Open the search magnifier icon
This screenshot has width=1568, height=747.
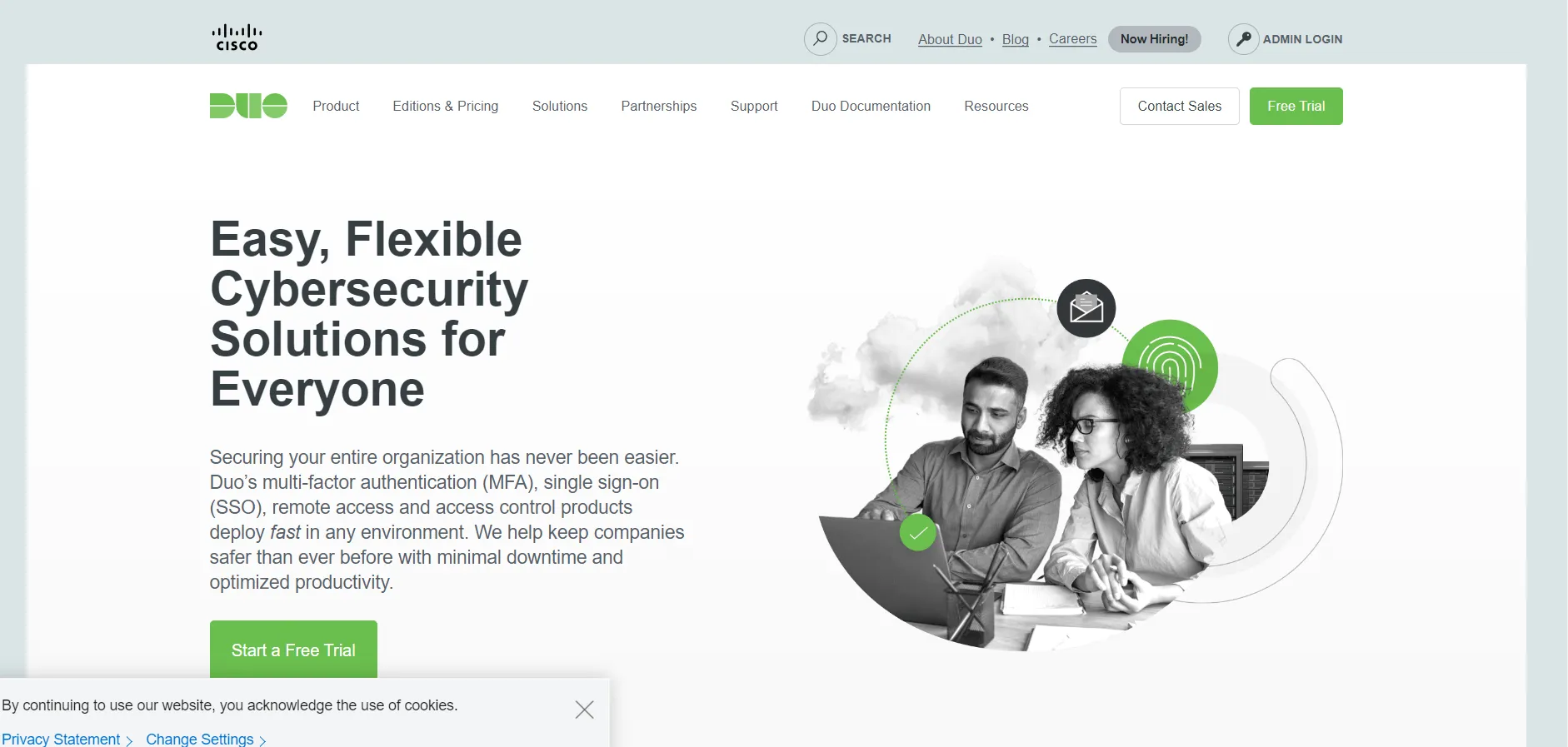[x=820, y=38]
